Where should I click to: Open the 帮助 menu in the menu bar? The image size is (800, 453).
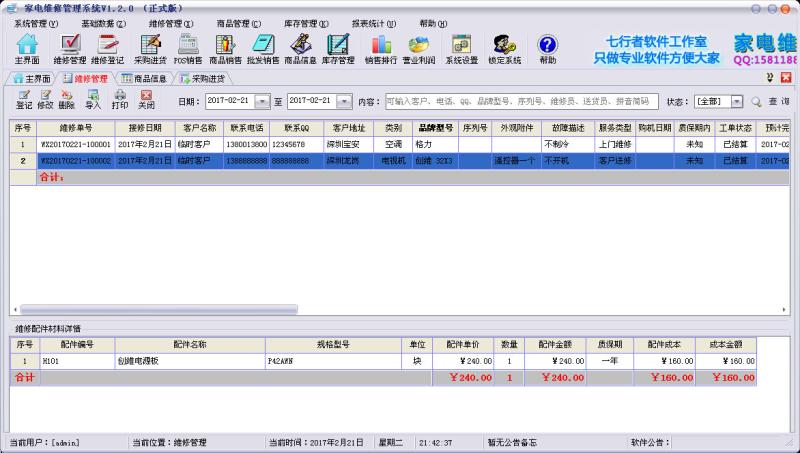pyautogui.click(x=433, y=23)
